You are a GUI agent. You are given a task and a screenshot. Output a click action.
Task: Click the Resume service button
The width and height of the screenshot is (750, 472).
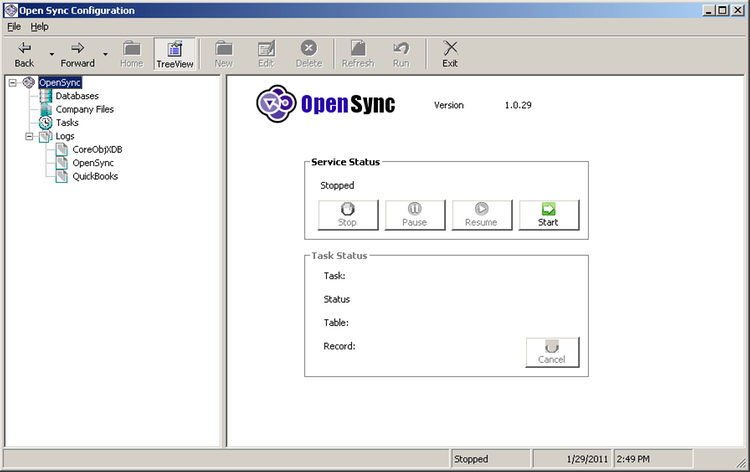pos(482,215)
